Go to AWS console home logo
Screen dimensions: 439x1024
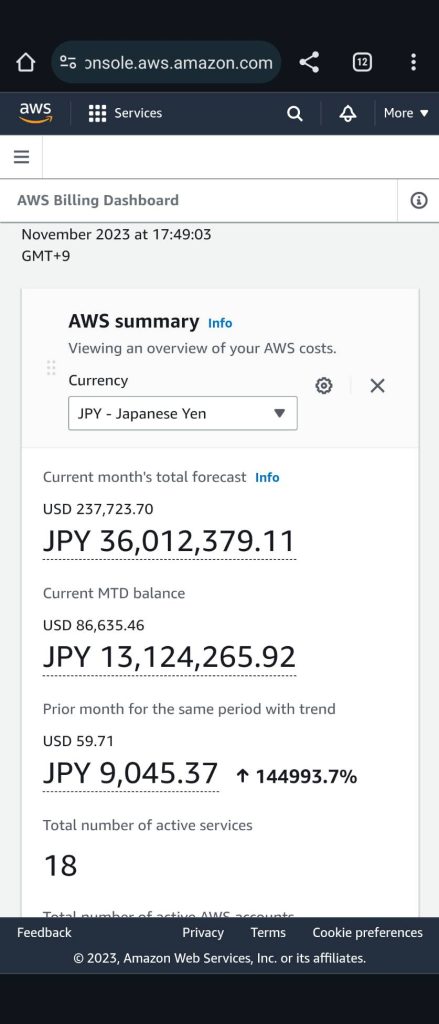35,112
